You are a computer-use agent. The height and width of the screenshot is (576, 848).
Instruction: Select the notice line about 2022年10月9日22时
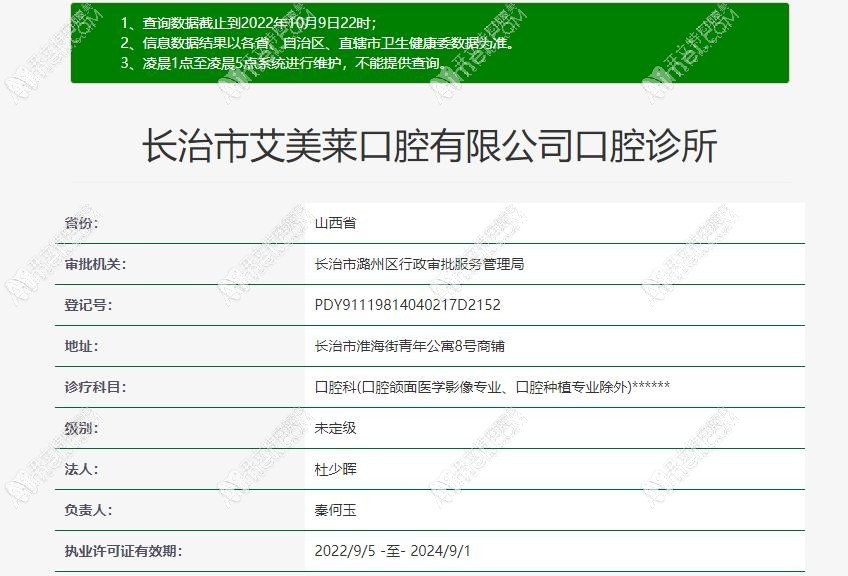(x=249, y=23)
